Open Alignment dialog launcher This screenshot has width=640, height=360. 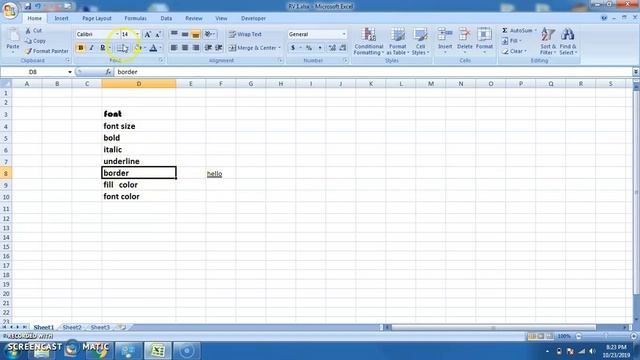coord(280,60)
